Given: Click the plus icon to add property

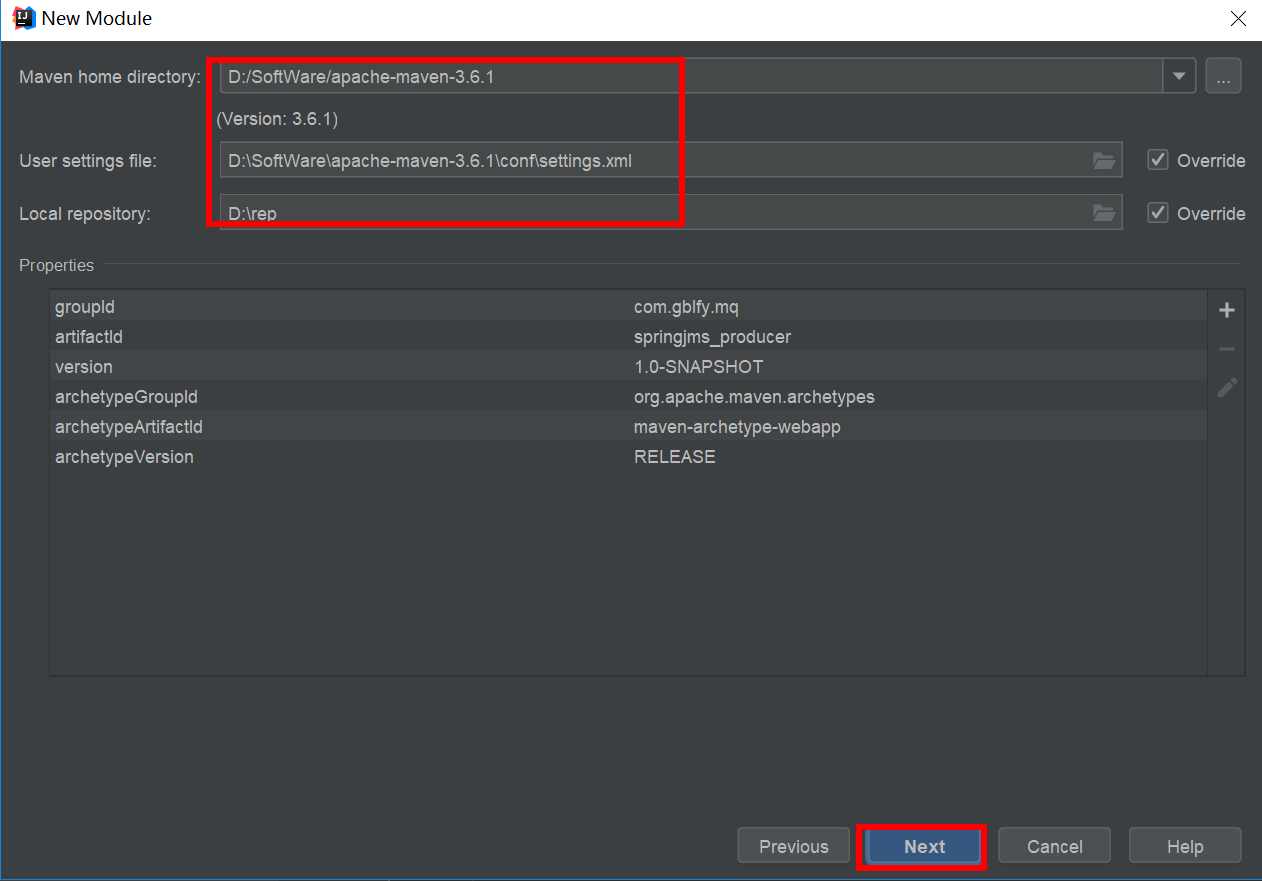Looking at the screenshot, I should [x=1227, y=311].
